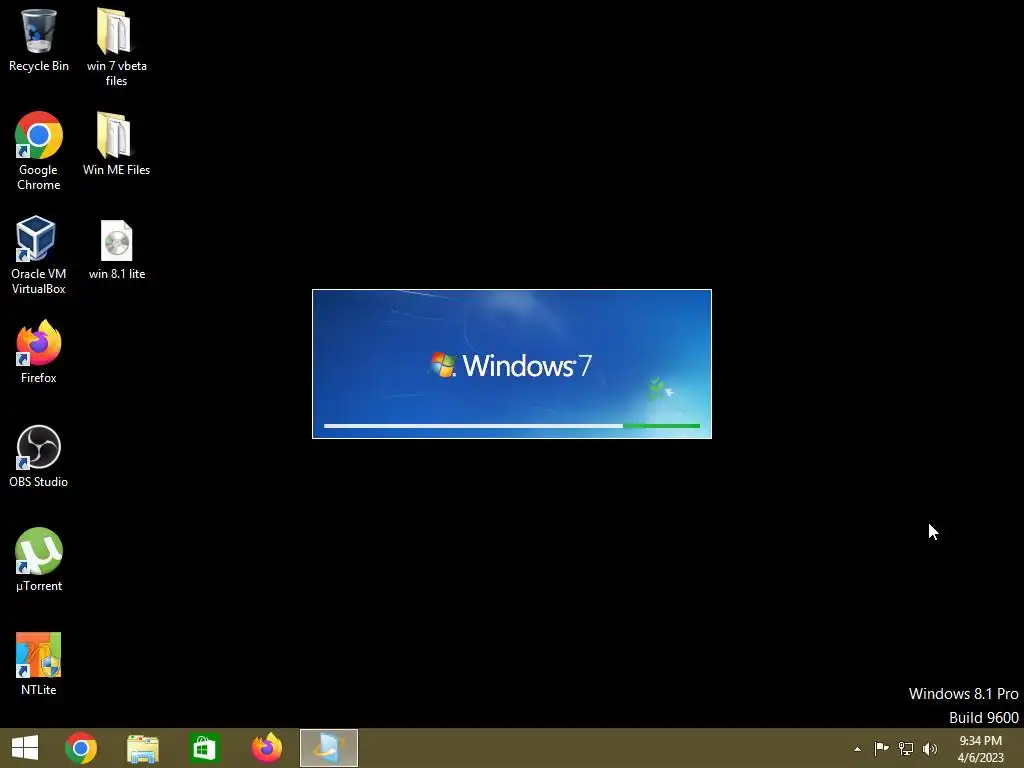Open the Windows Store from the taskbar

(204, 748)
